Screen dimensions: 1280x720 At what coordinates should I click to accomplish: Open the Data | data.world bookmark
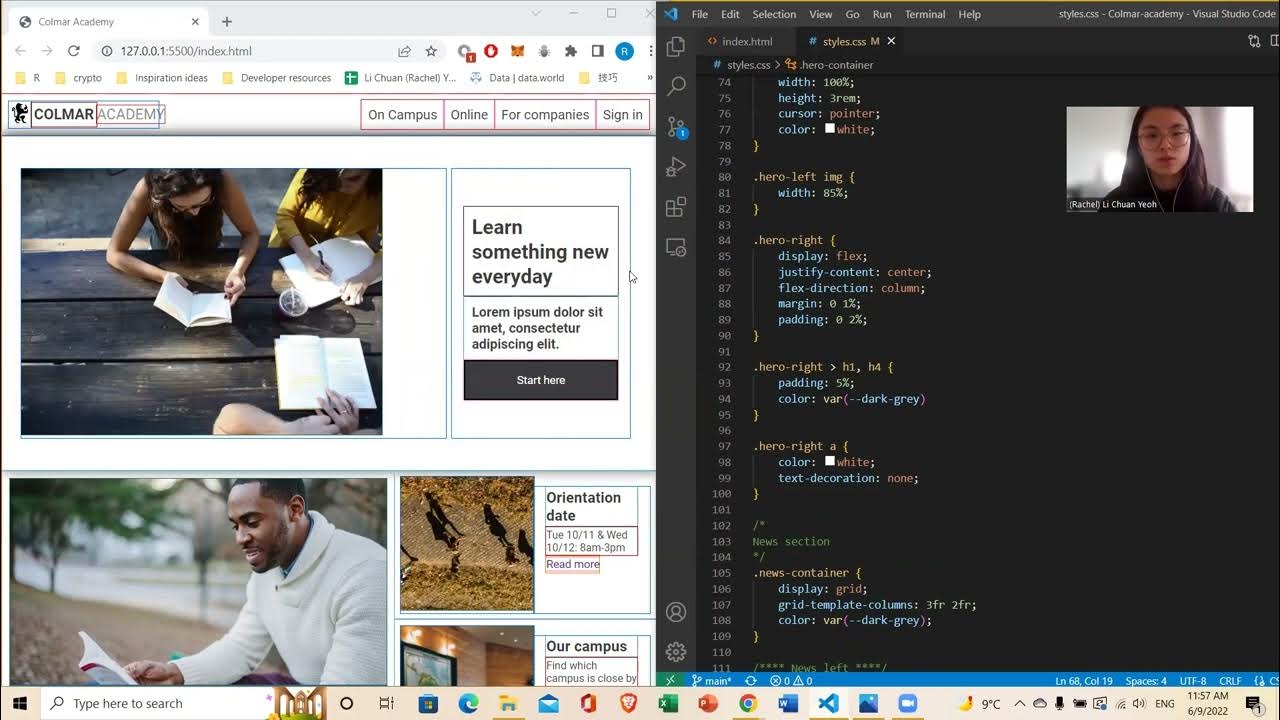pos(517,77)
